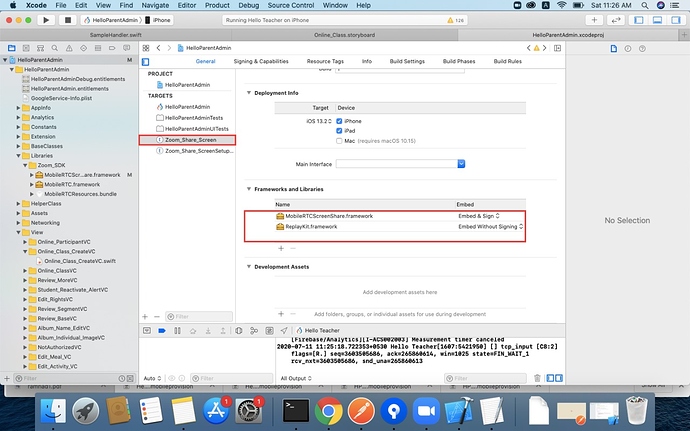This screenshot has height=431, width=690.
Task: Toggle the inspectors panel visibility button
Action: coord(675,20)
